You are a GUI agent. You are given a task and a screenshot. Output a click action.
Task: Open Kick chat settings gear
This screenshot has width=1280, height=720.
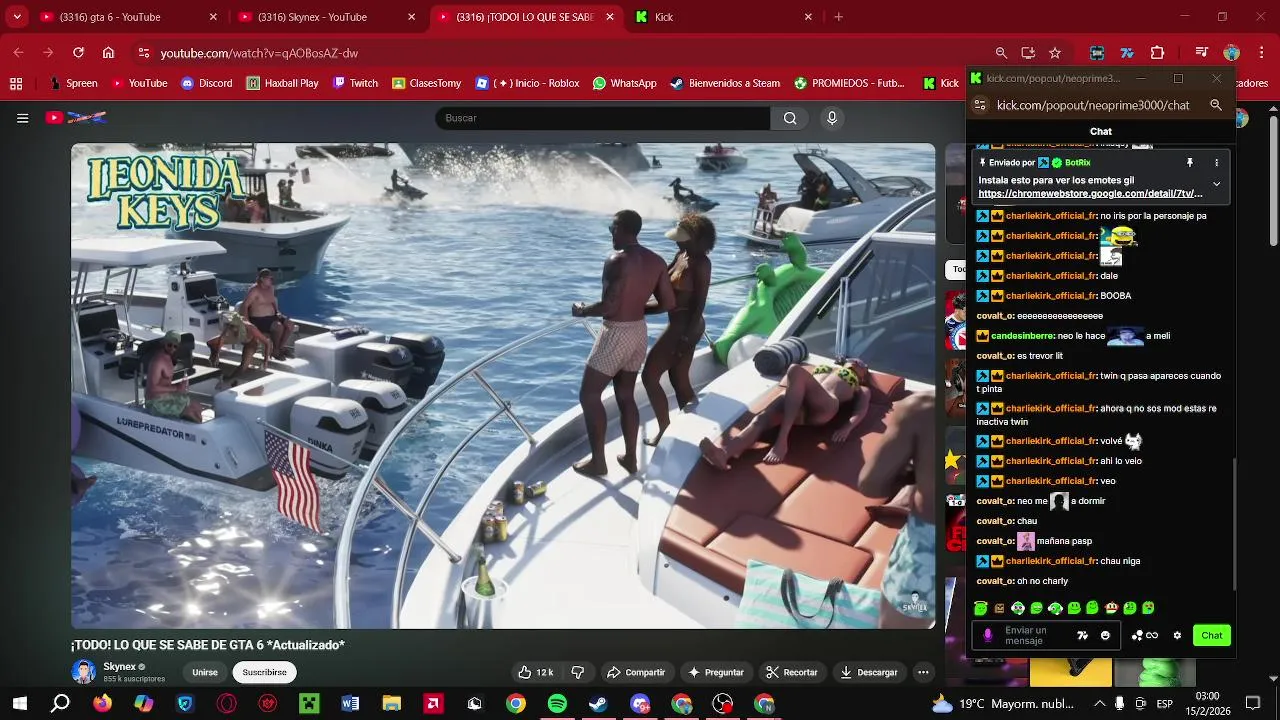click(1177, 635)
